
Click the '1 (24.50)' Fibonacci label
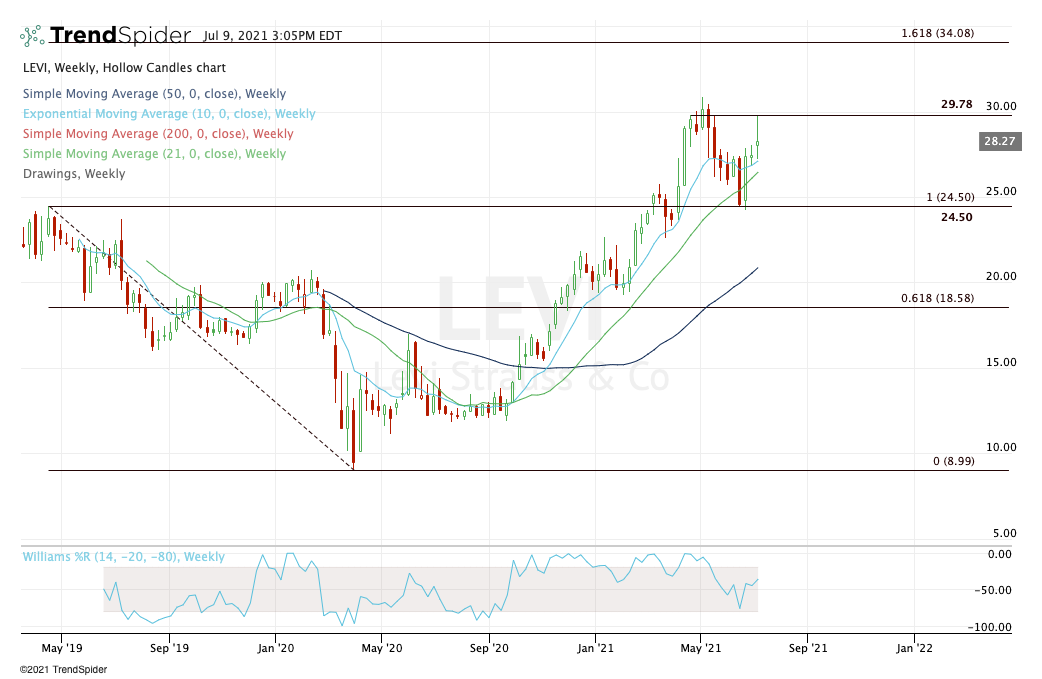pos(950,197)
